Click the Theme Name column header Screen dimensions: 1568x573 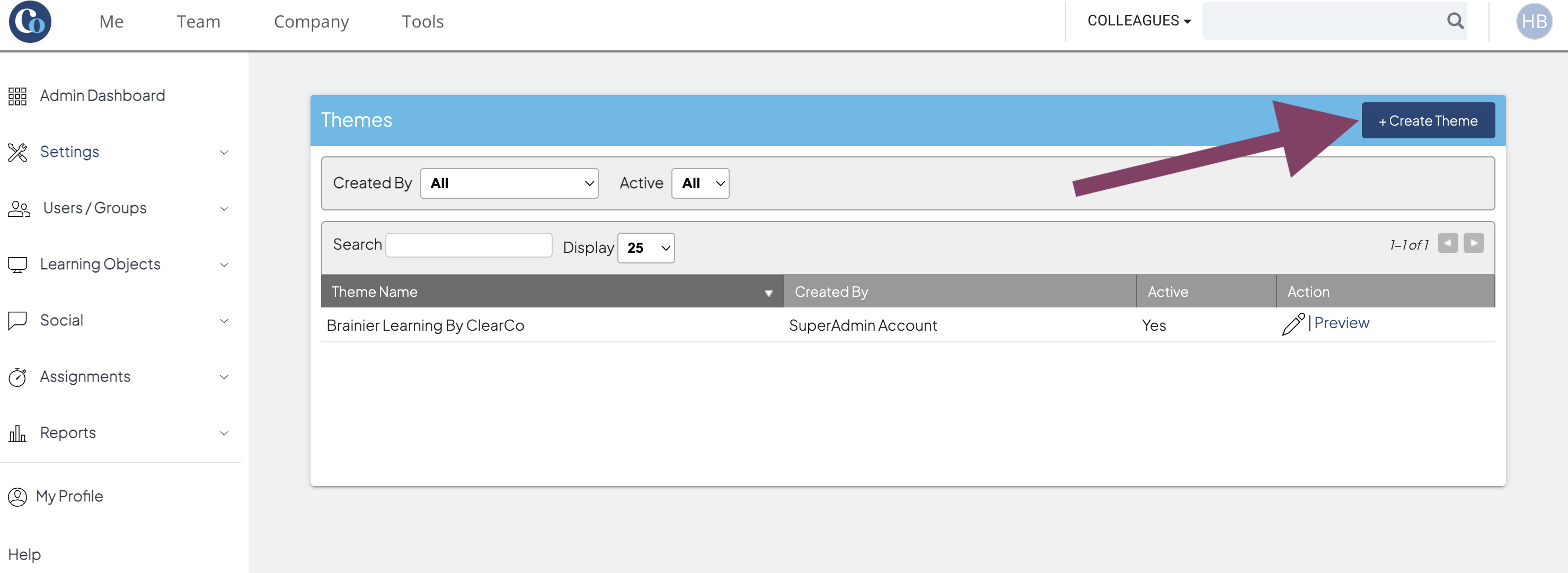click(x=552, y=292)
